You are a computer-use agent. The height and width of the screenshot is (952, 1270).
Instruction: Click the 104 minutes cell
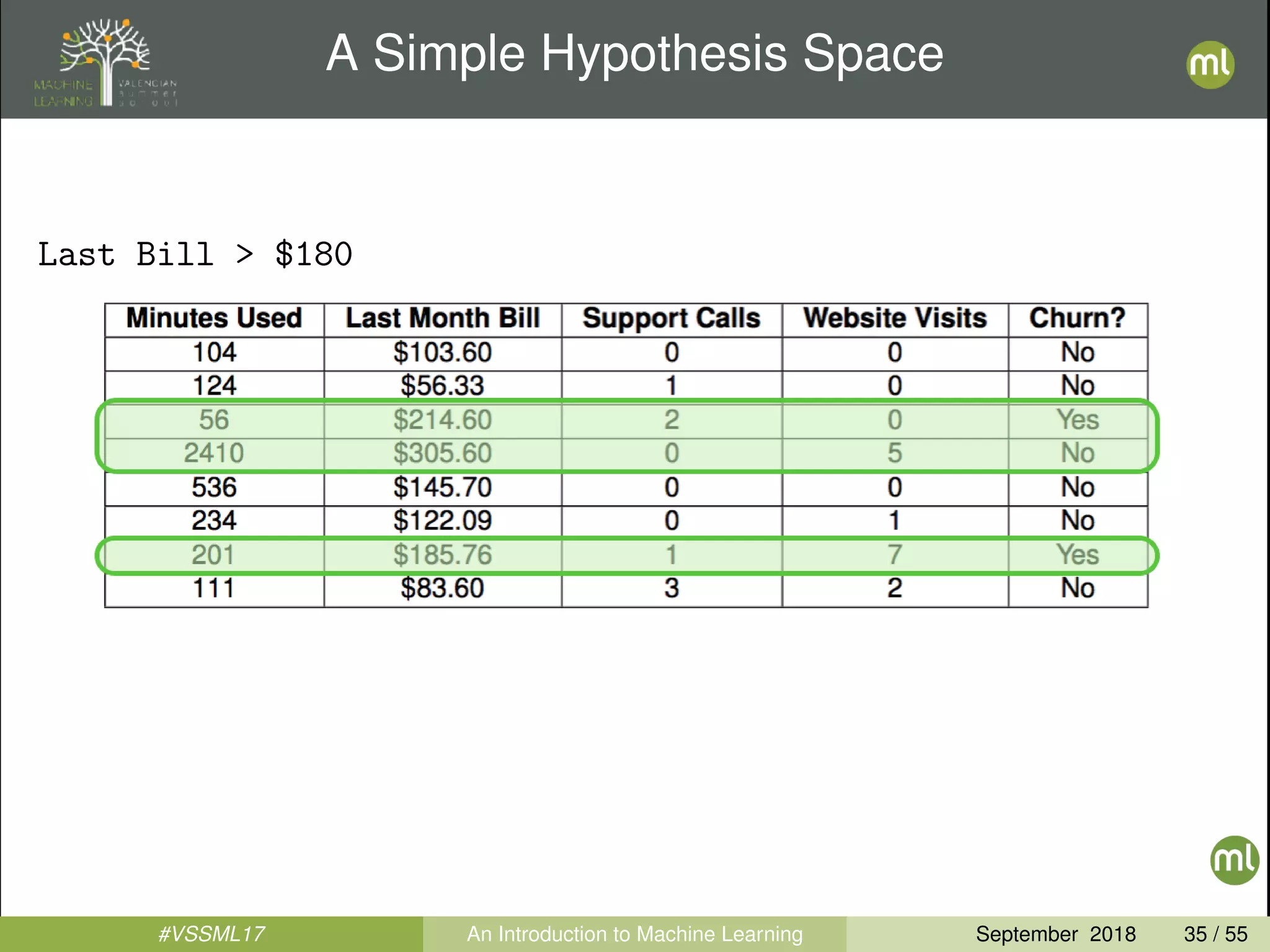click(x=215, y=353)
